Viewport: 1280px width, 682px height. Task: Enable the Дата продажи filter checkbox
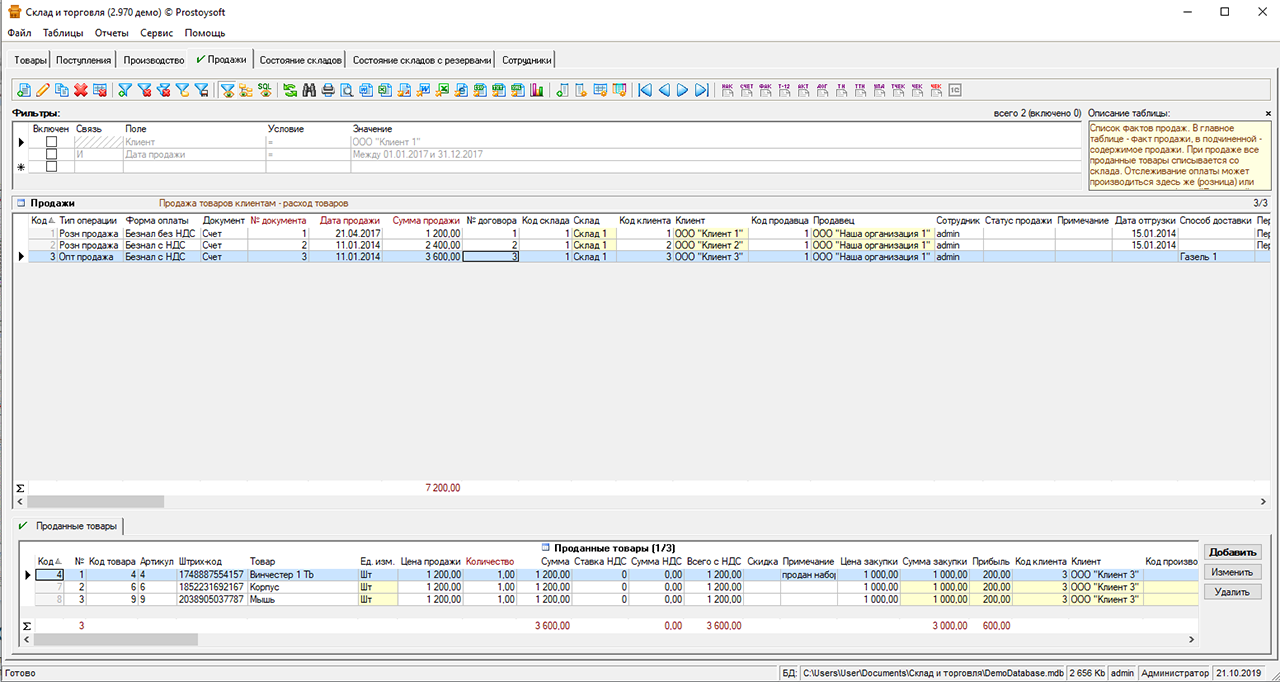tap(52, 155)
